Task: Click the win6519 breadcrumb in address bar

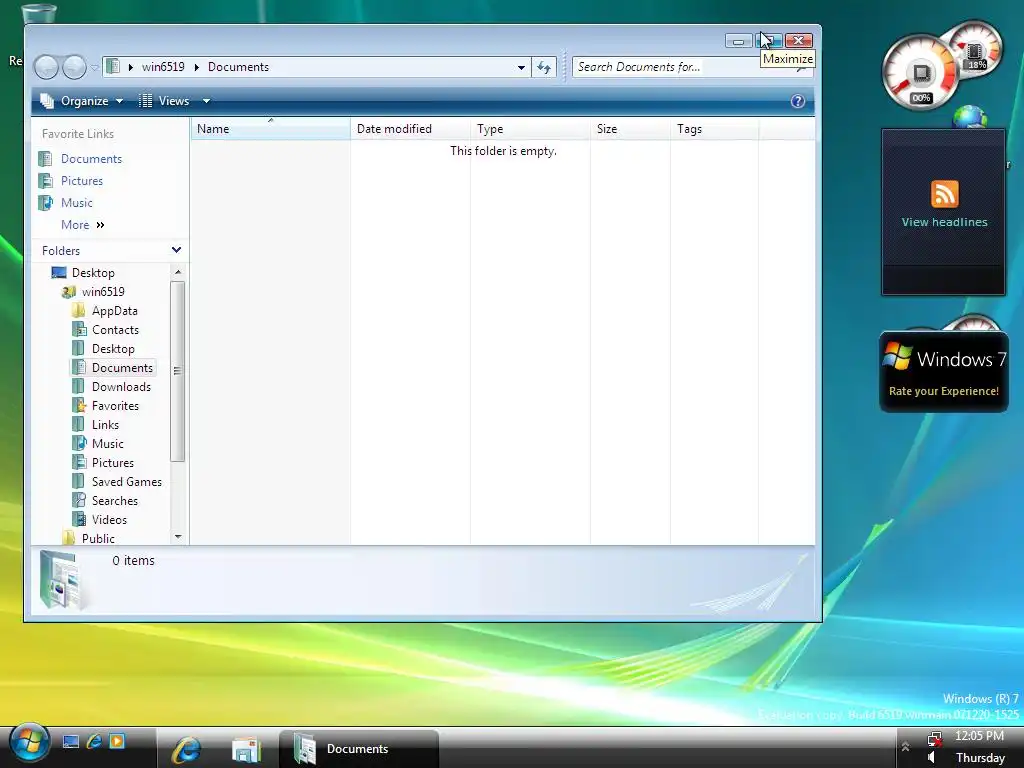Action: pyautogui.click(x=163, y=67)
